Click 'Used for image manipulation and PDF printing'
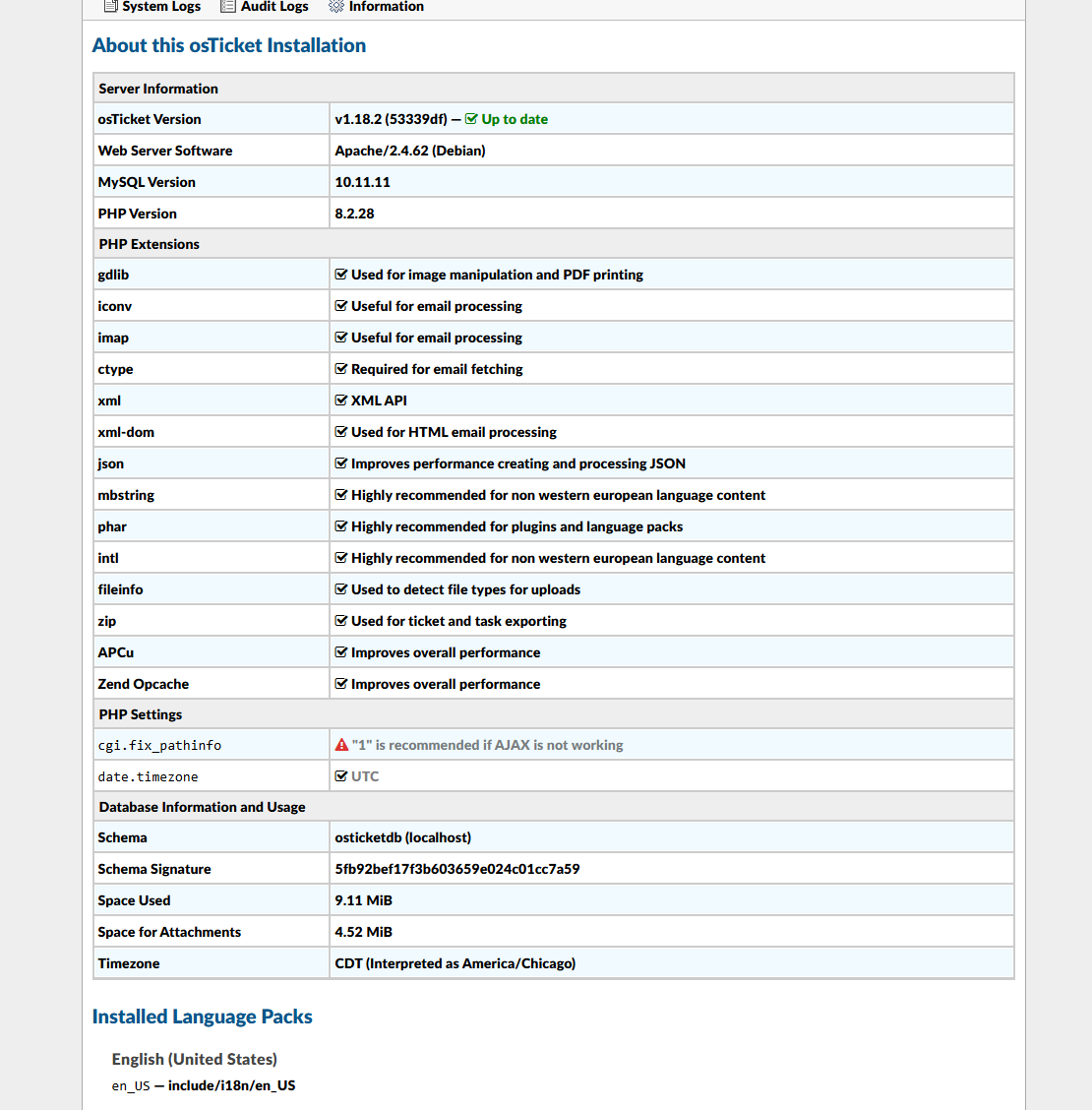This screenshot has height=1110, width=1092. 497,275
